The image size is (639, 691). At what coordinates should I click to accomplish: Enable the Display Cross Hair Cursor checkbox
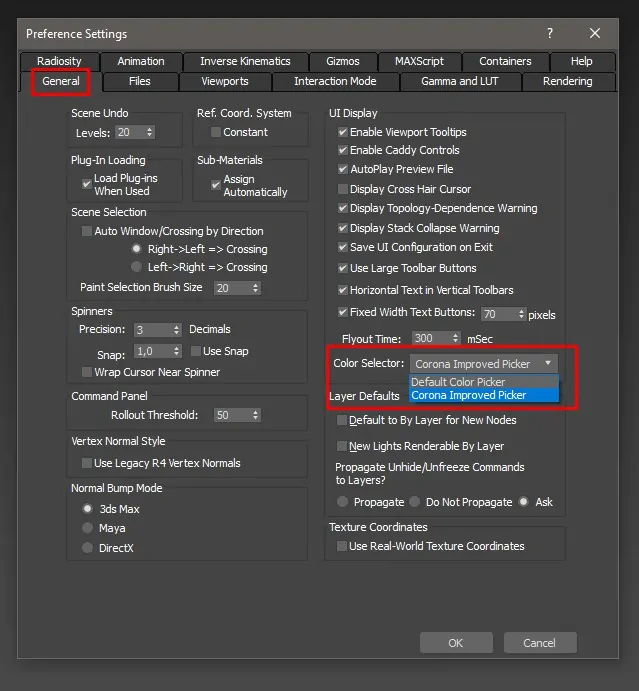(343, 189)
